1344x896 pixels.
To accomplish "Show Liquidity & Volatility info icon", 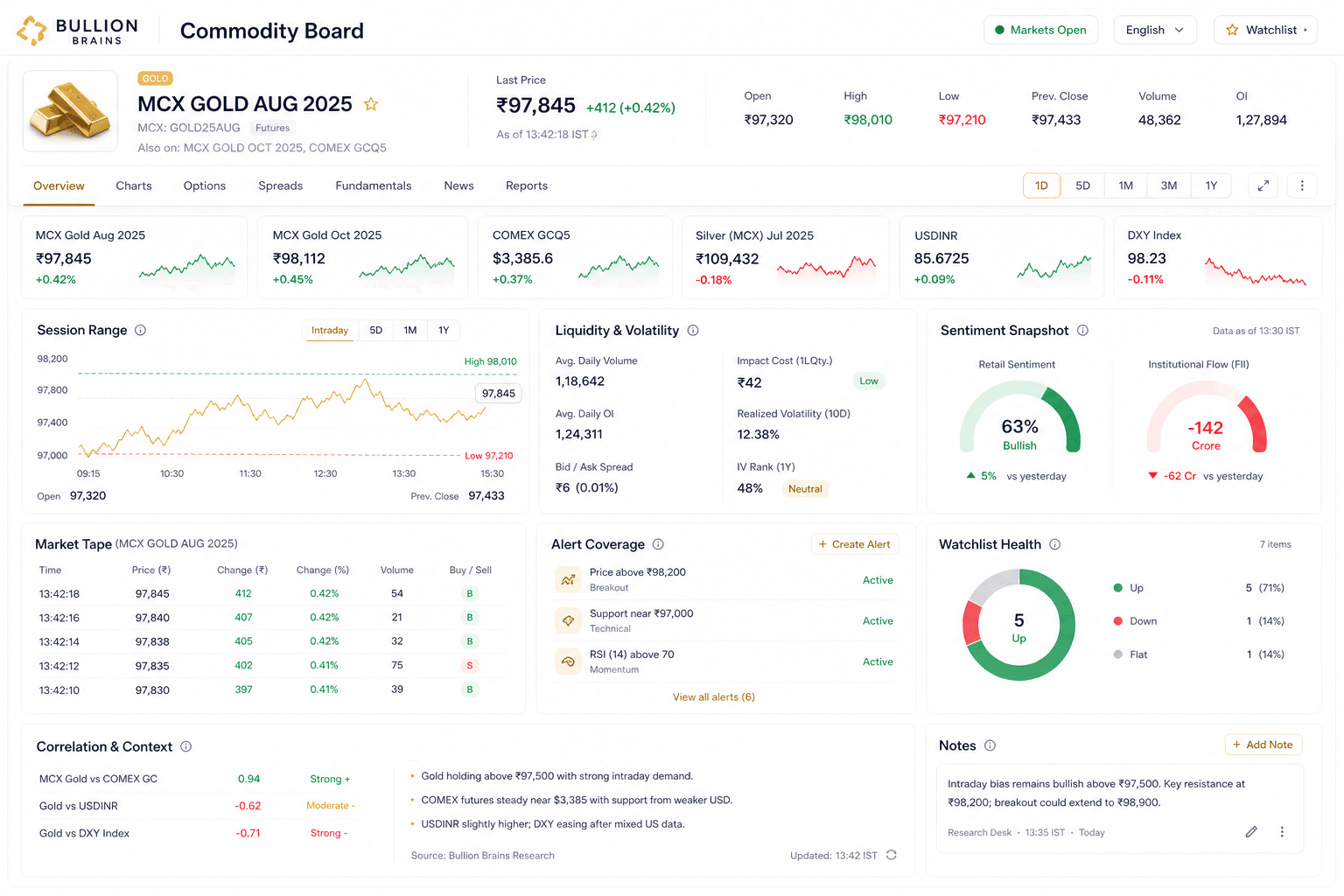I will [x=693, y=330].
